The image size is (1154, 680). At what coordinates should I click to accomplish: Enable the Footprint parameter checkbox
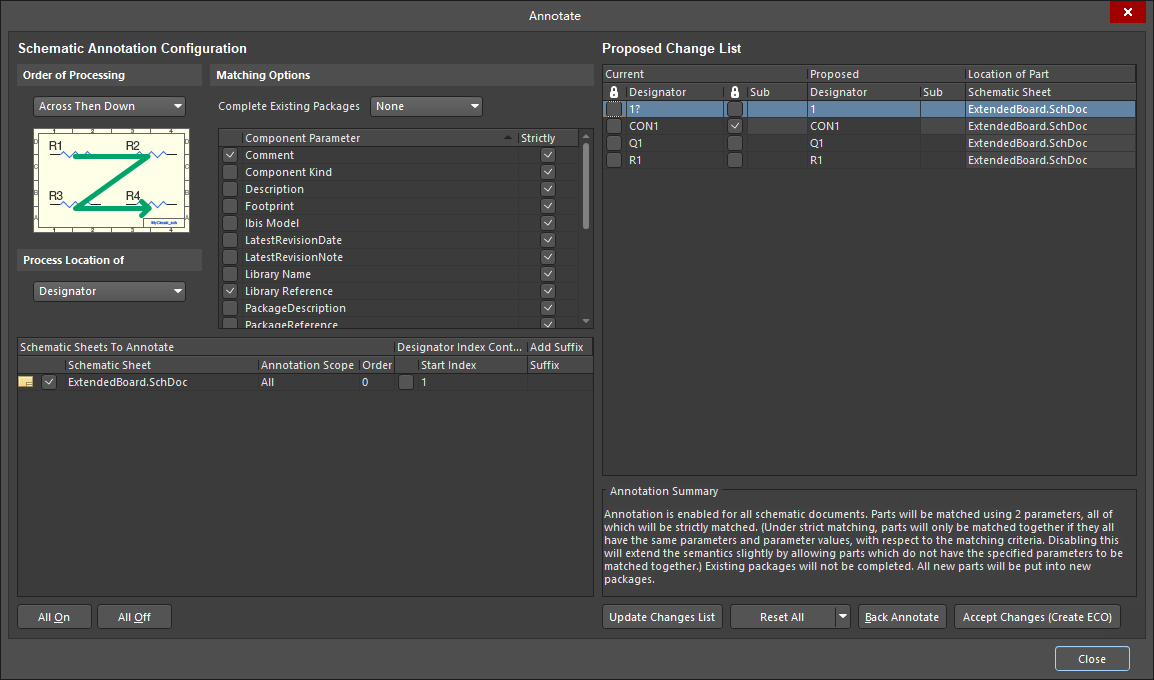click(230, 206)
